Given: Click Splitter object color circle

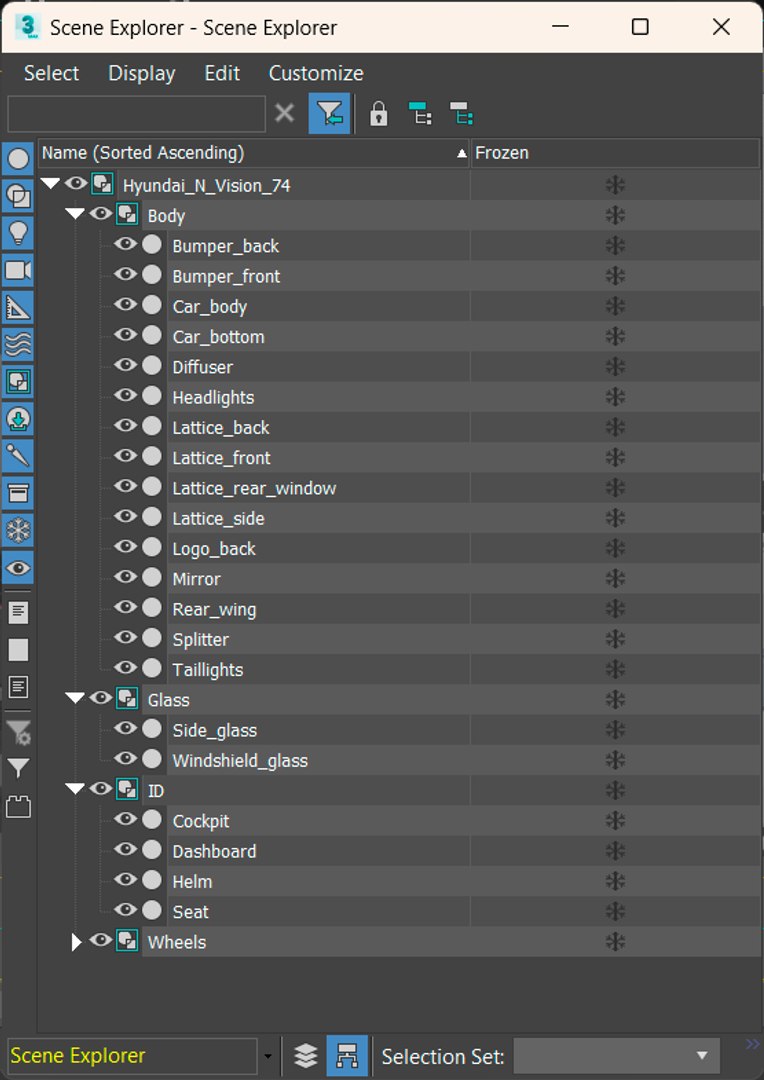Looking at the screenshot, I should click(152, 638).
